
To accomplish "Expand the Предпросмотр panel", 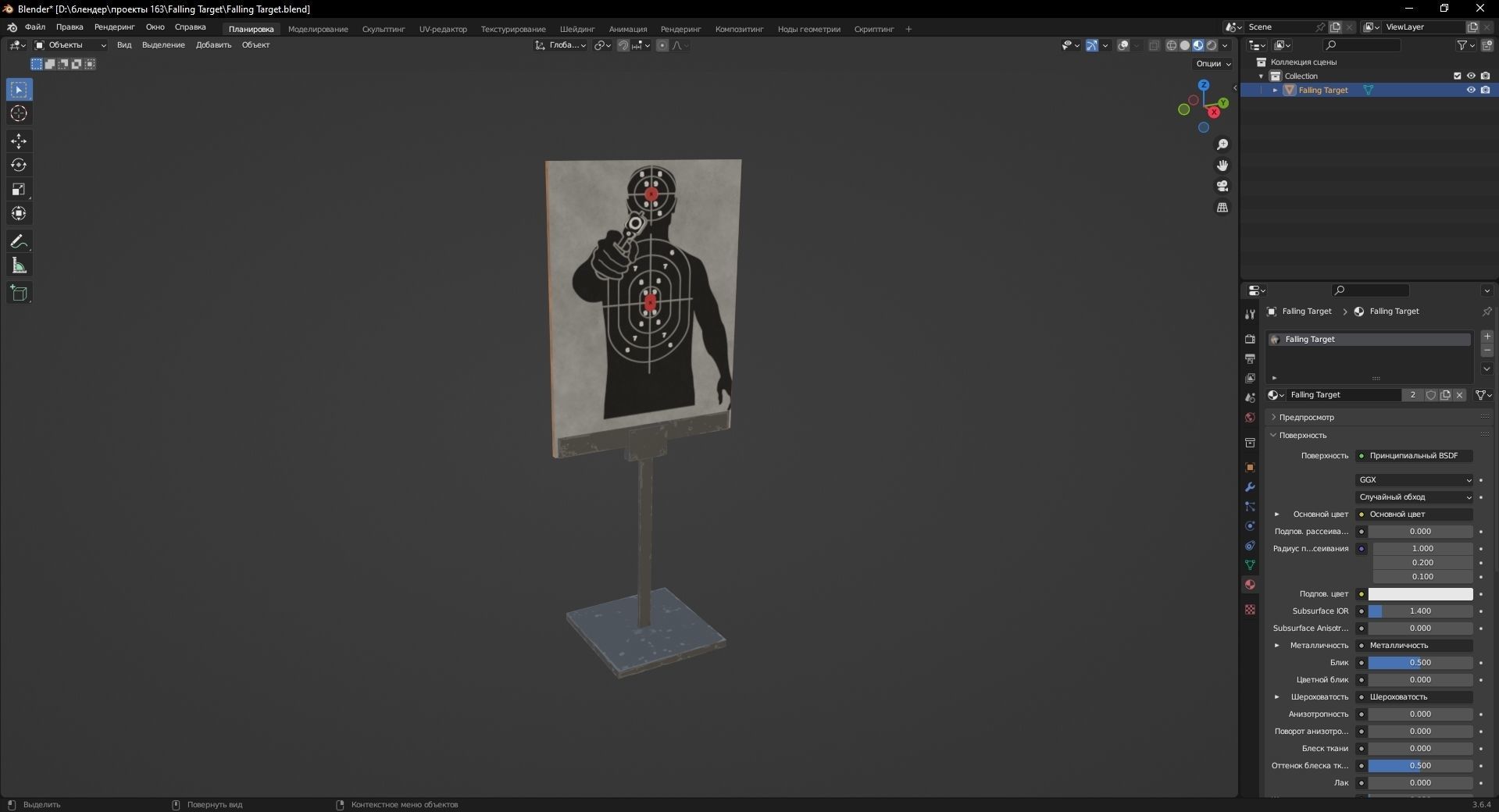I will (1306, 418).
